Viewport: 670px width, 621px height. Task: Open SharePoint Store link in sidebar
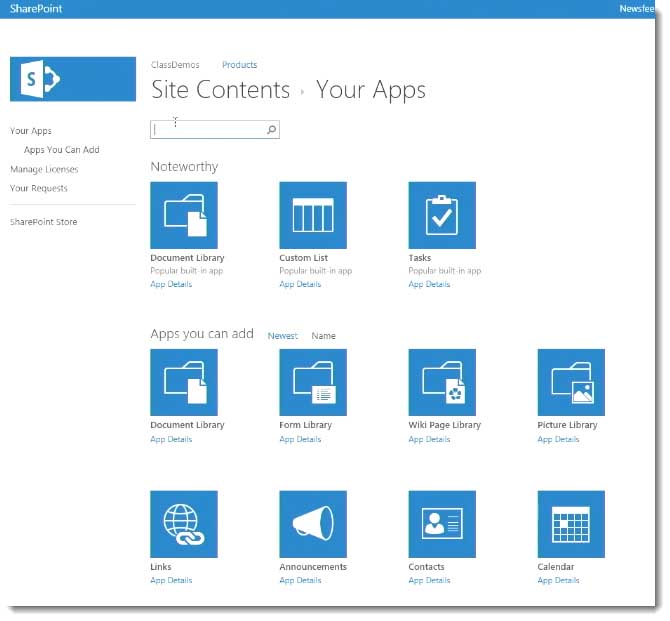[x=44, y=222]
